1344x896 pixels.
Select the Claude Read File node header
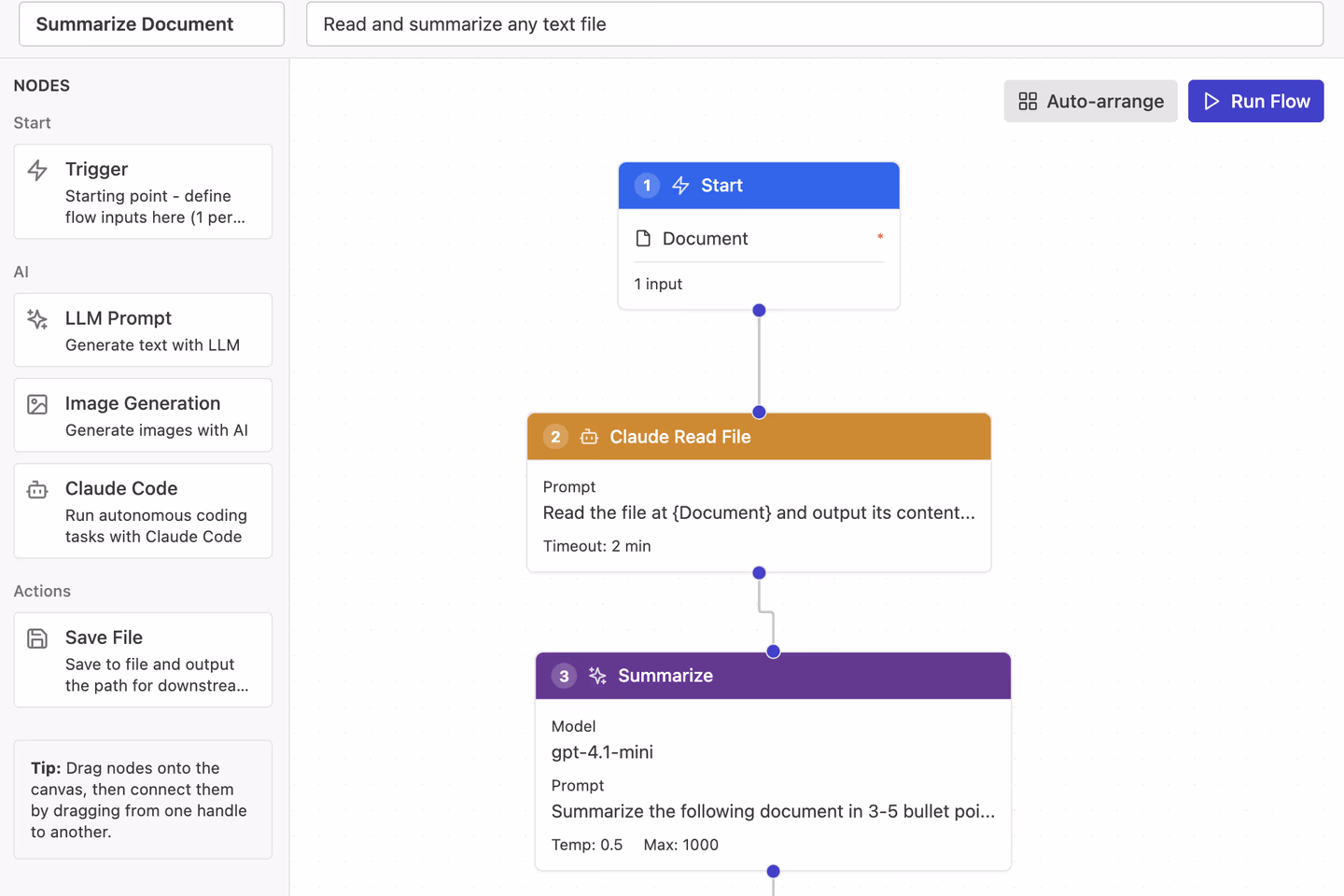759,437
